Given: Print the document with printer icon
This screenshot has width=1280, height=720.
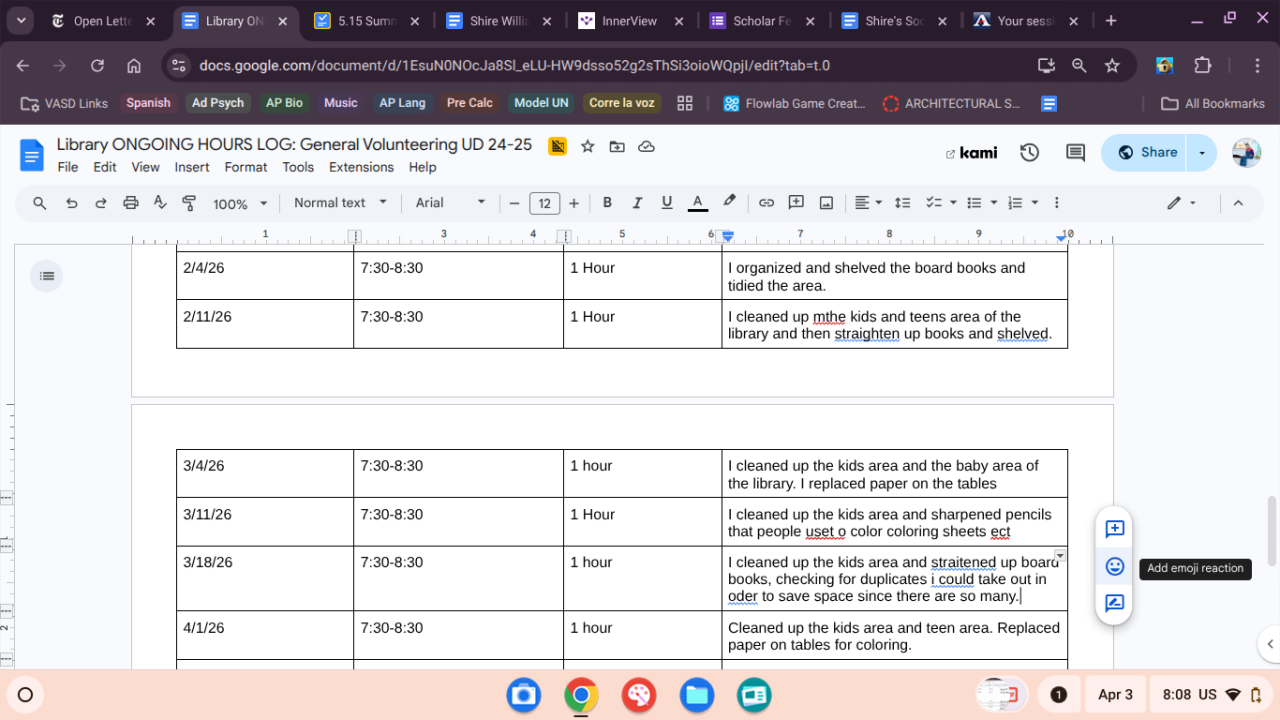Looking at the screenshot, I should click(130, 203).
